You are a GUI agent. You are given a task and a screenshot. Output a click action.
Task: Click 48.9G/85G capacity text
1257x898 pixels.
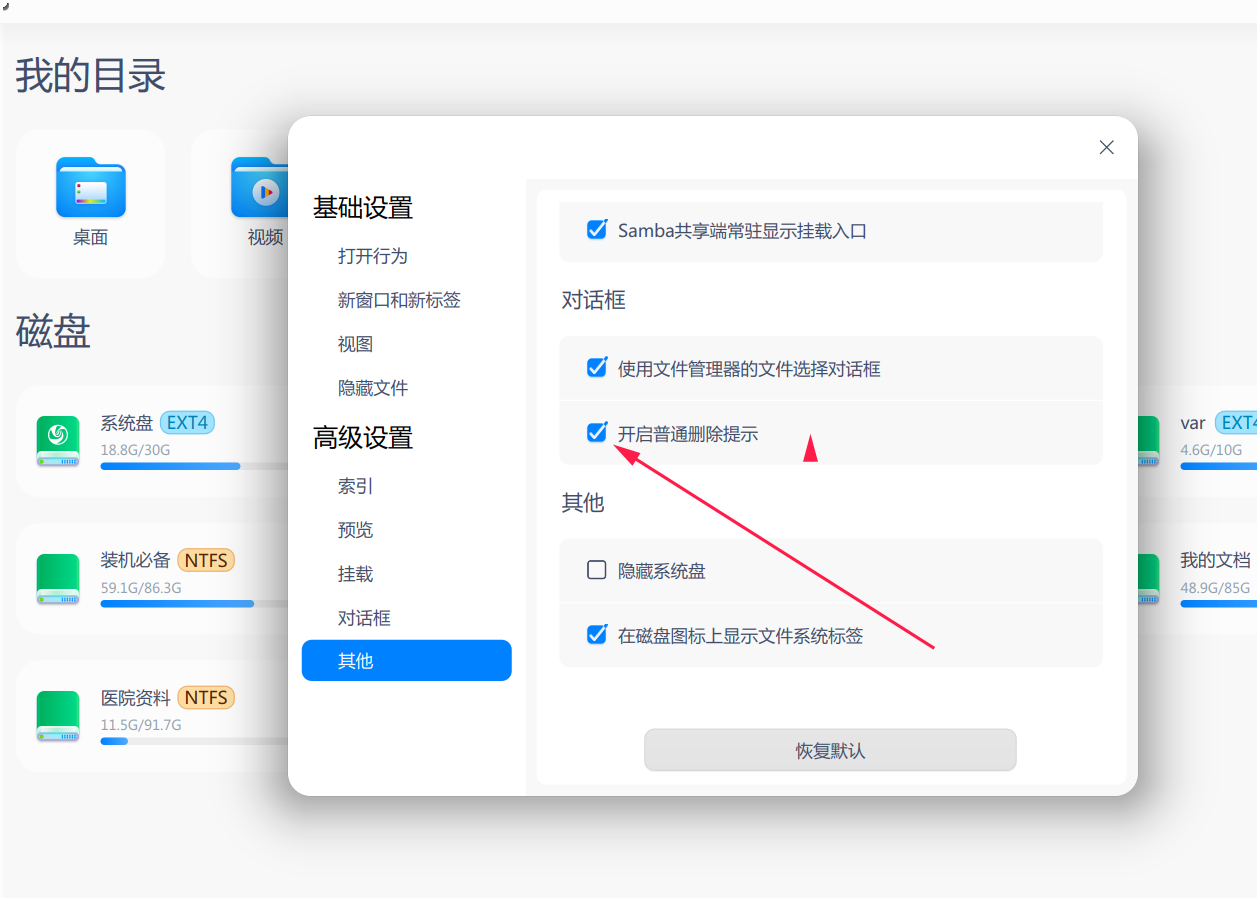pos(1215,588)
